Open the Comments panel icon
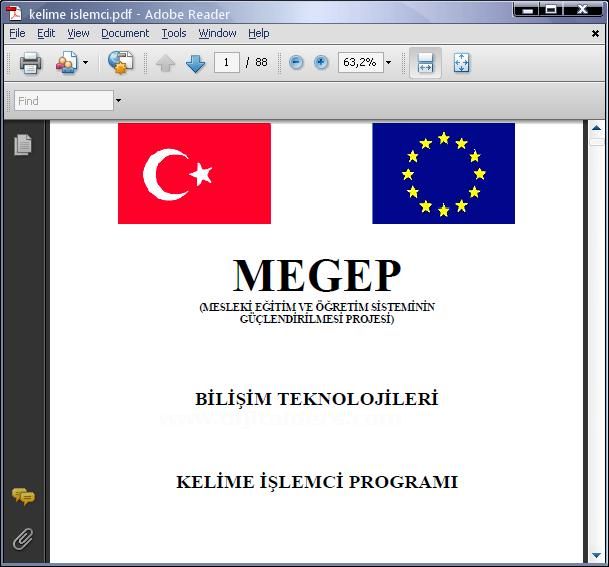 pos(23,497)
